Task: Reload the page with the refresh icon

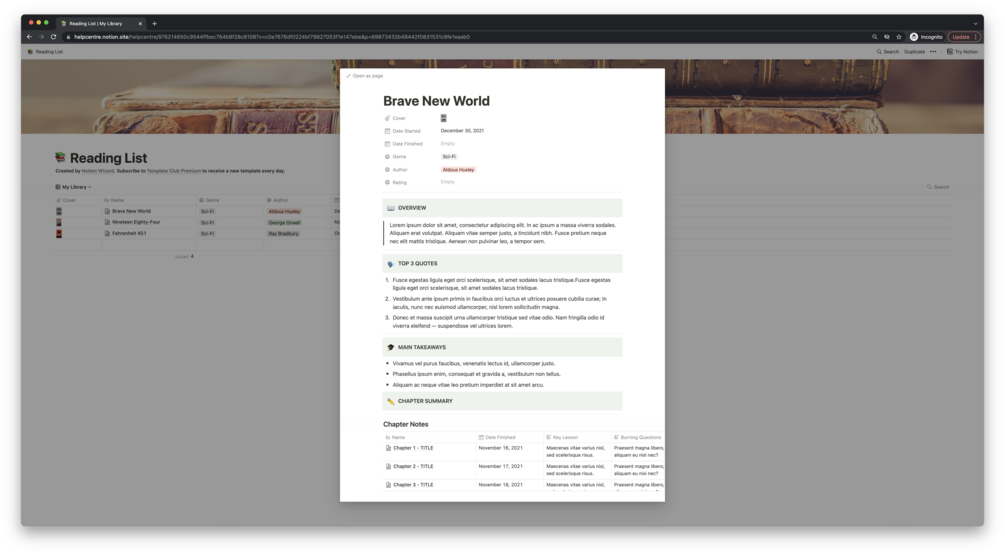Action: 53,37
